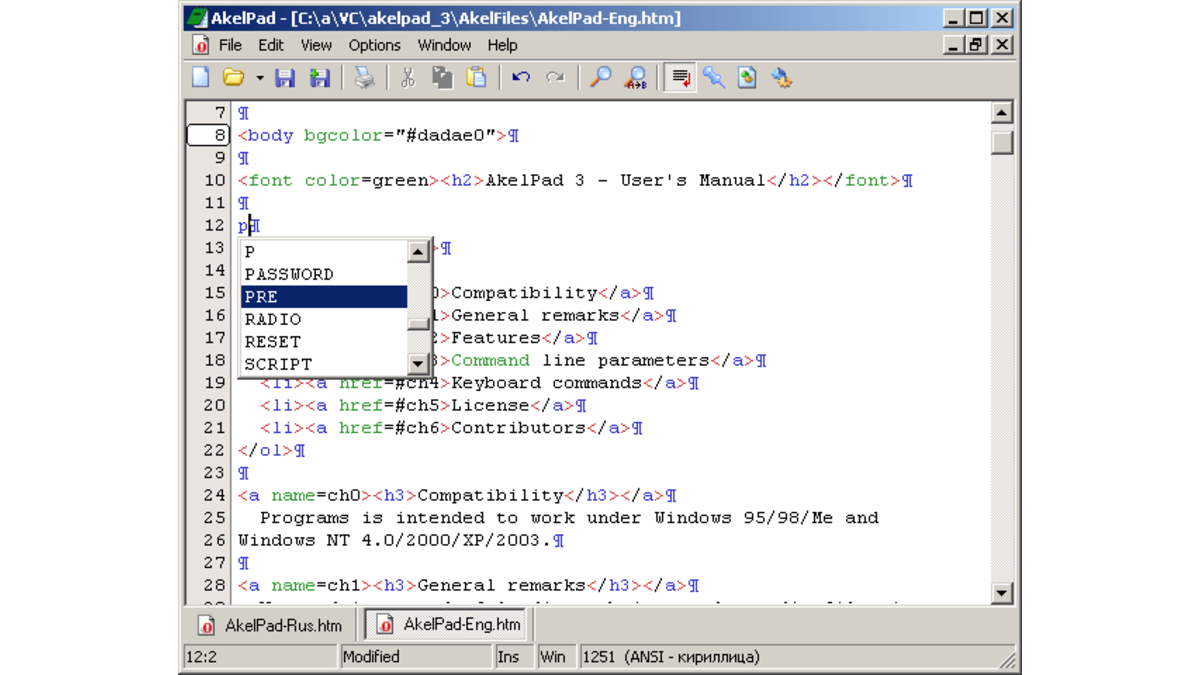Toggle Insert mode in the status bar

512,656
